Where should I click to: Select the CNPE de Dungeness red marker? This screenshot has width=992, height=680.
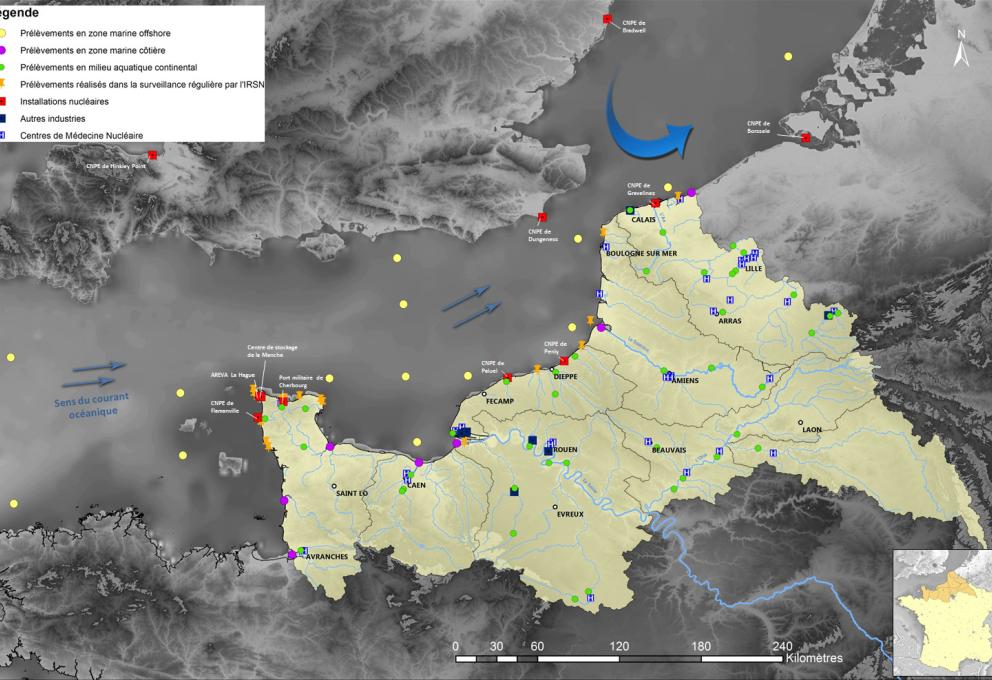pos(542,217)
